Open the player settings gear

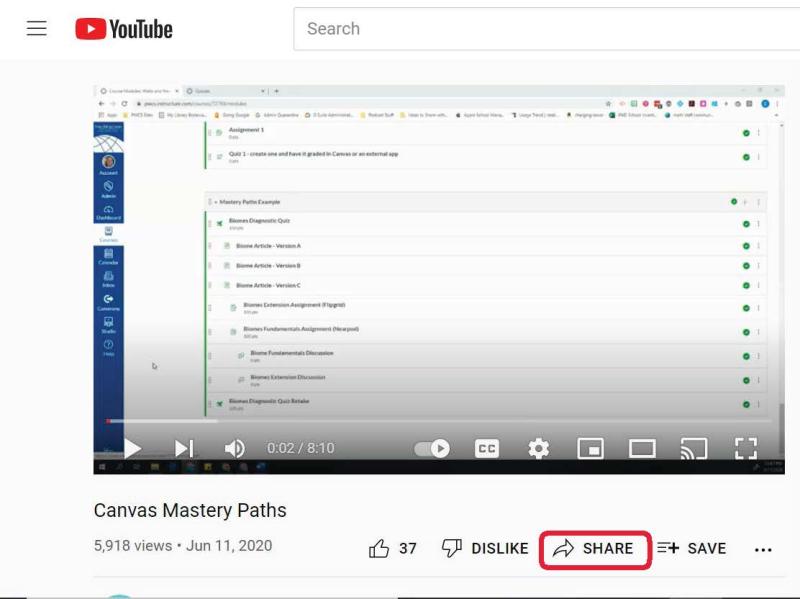coord(539,448)
